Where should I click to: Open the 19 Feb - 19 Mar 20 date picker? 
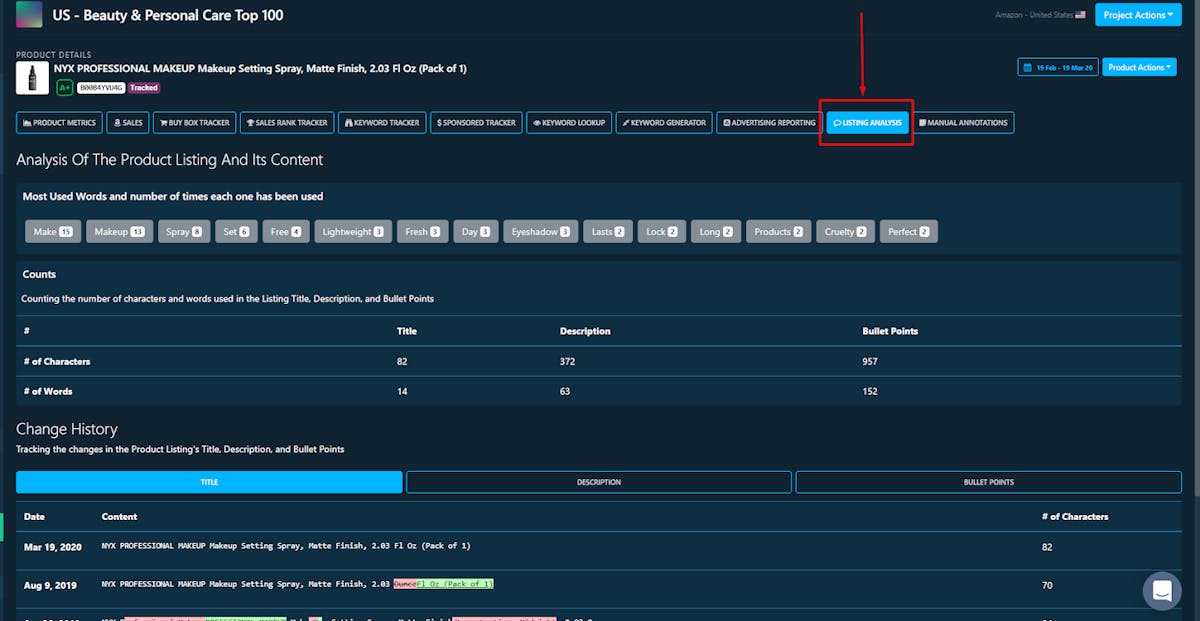[x=1058, y=67]
